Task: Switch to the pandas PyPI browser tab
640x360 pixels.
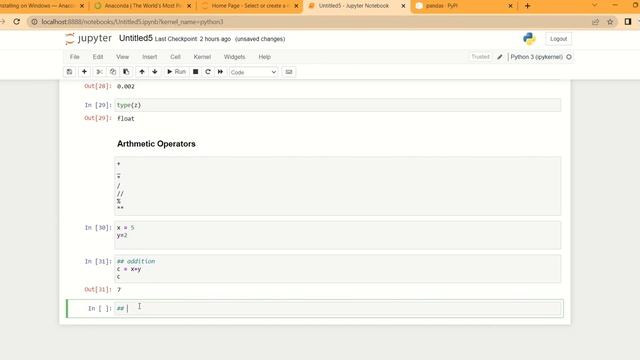Action: (463, 6)
